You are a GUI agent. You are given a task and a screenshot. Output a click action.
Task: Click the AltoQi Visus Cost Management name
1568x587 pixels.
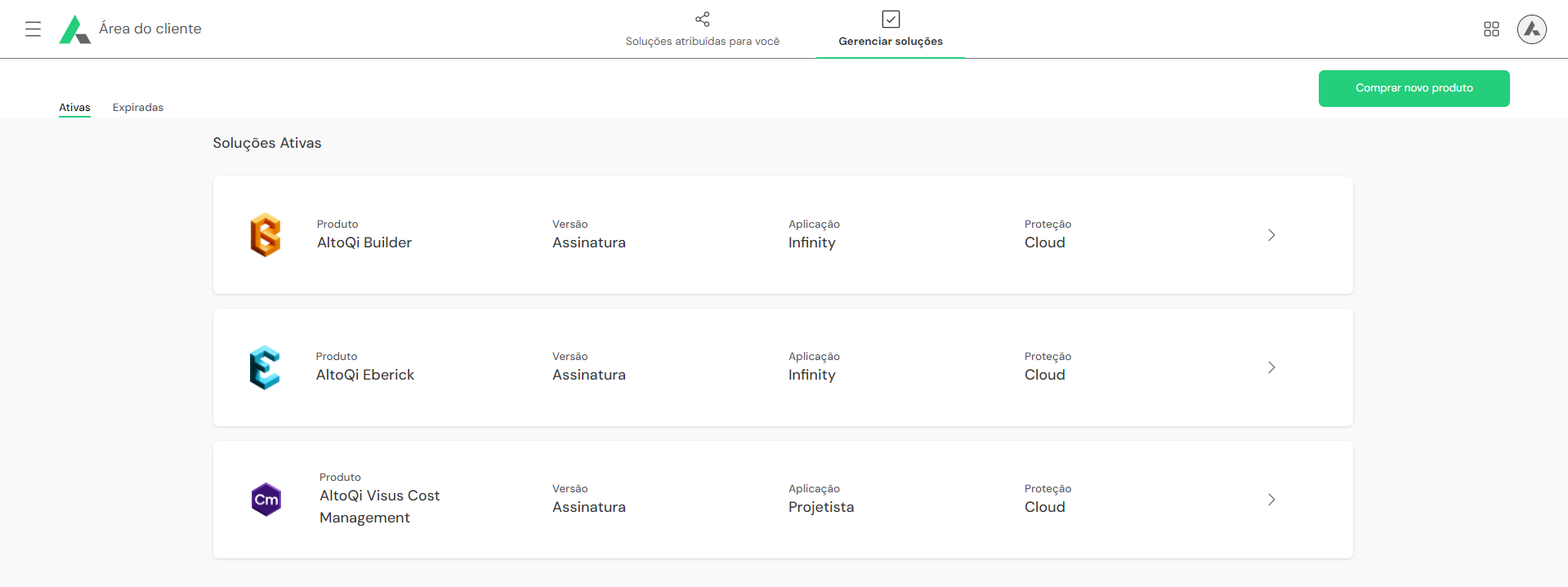[x=380, y=506]
